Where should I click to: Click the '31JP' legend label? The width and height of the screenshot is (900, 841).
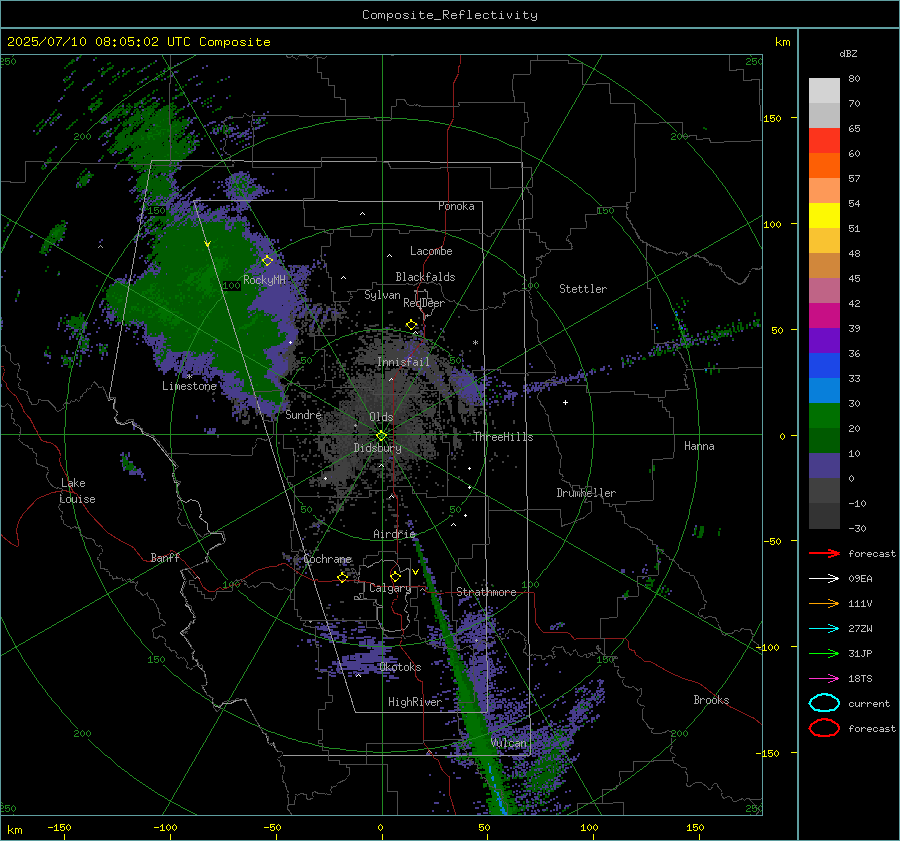(x=860, y=653)
